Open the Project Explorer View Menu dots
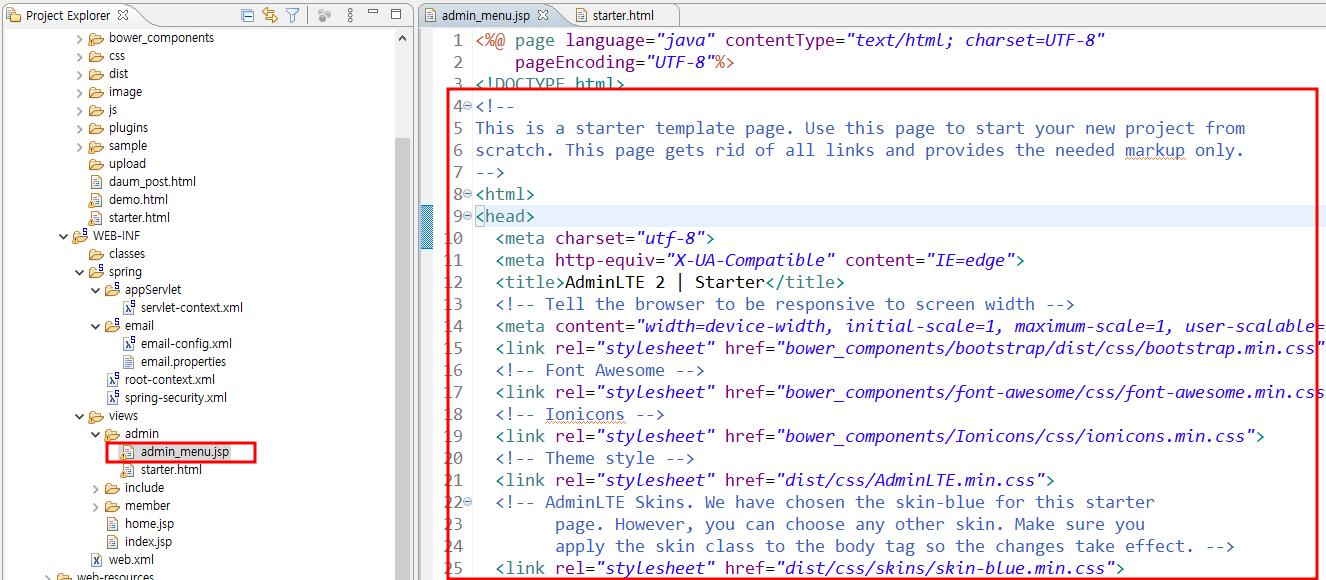Viewport: 1326px width, 580px height. [350, 15]
